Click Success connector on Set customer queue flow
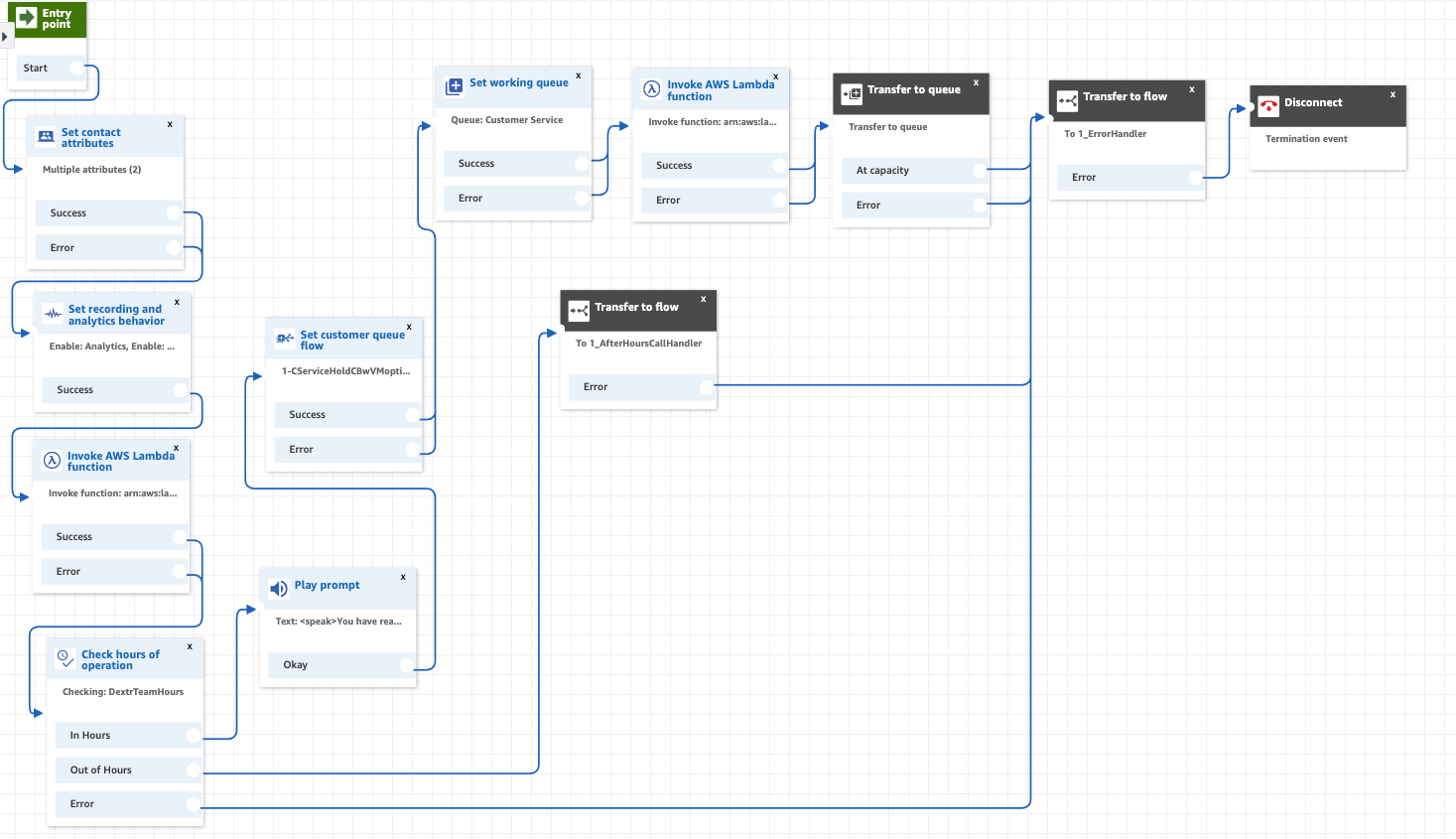This screenshot has height=839, width=1456. pyautogui.click(x=413, y=415)
